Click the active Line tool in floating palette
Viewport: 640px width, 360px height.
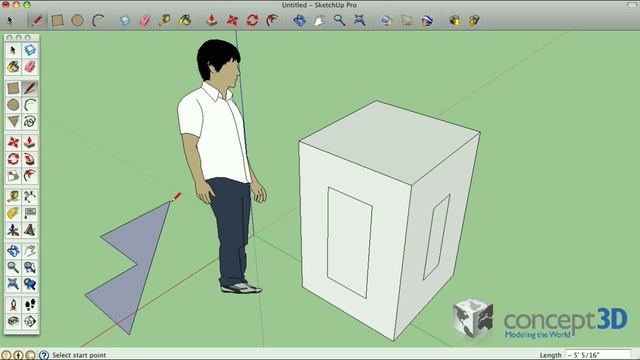(x=30, y=88)
